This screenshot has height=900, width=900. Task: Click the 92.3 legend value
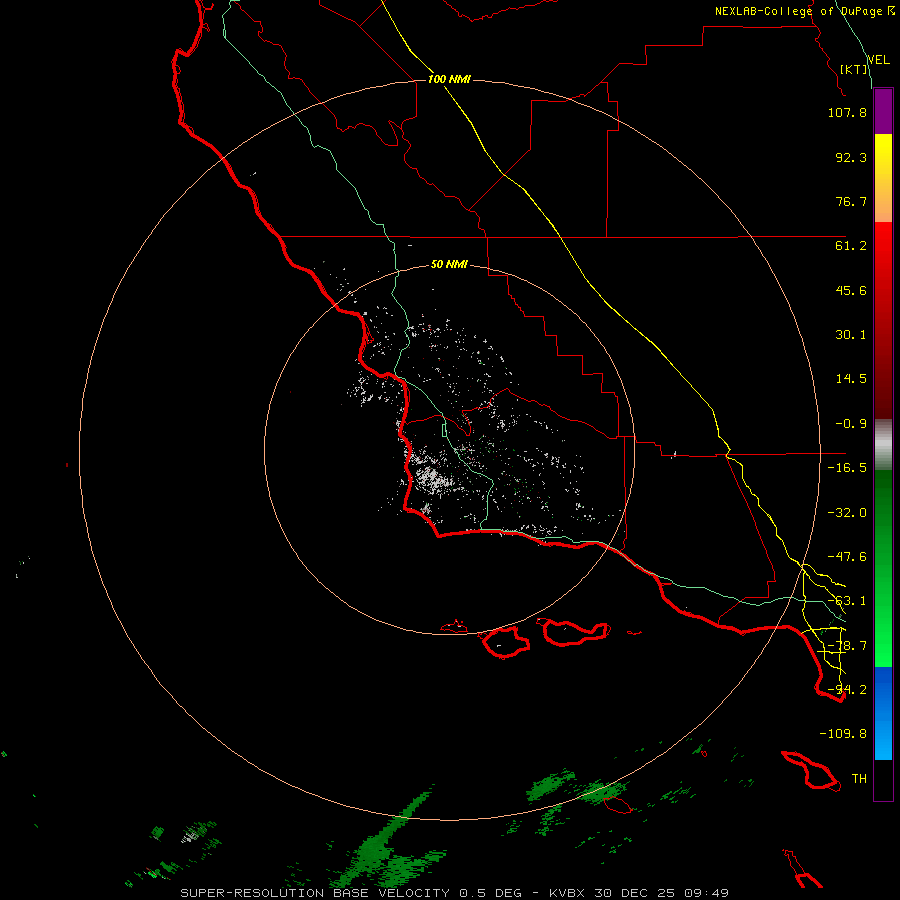851,157
